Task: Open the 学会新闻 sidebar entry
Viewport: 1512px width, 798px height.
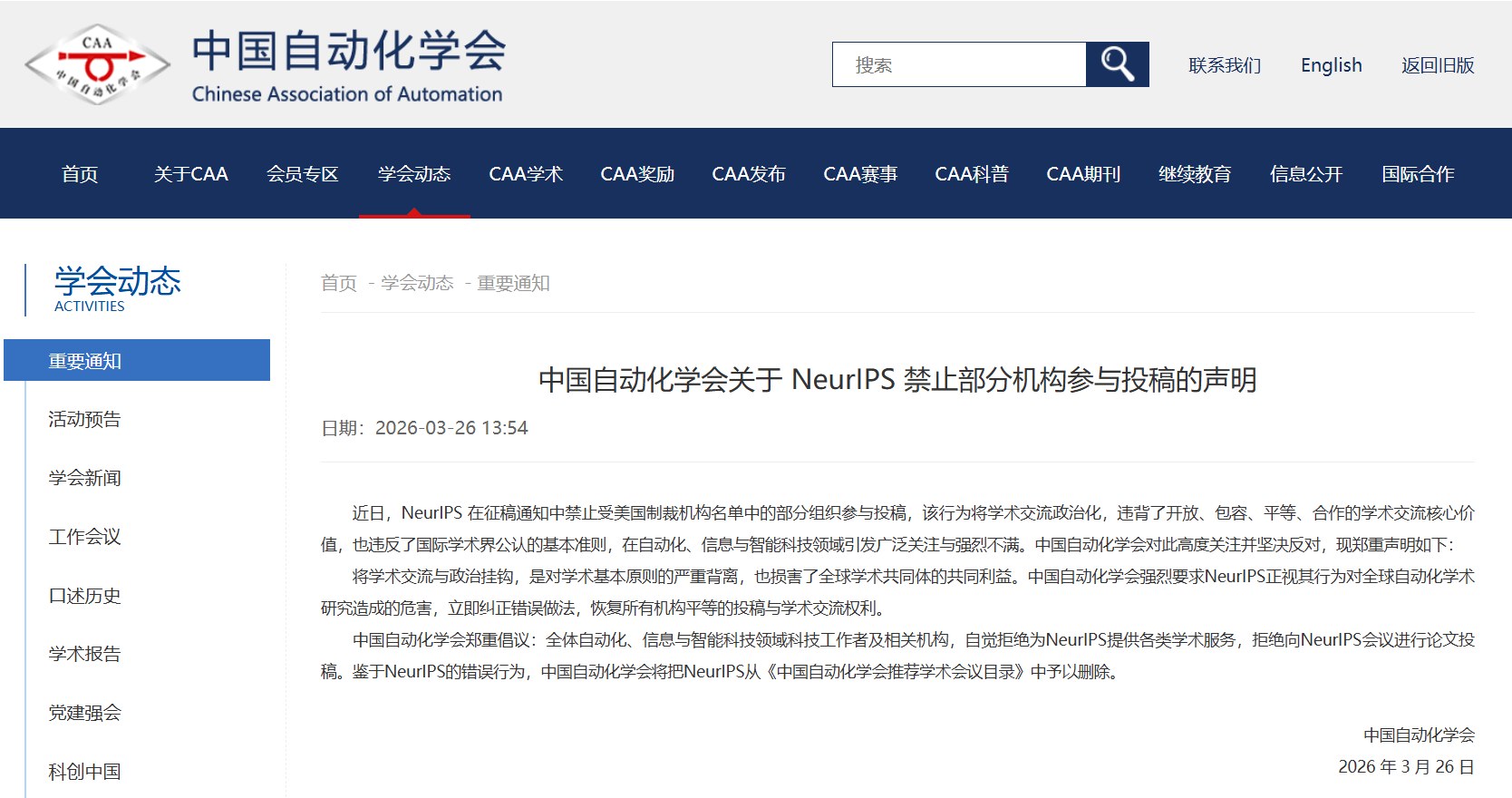Action: 85,478
